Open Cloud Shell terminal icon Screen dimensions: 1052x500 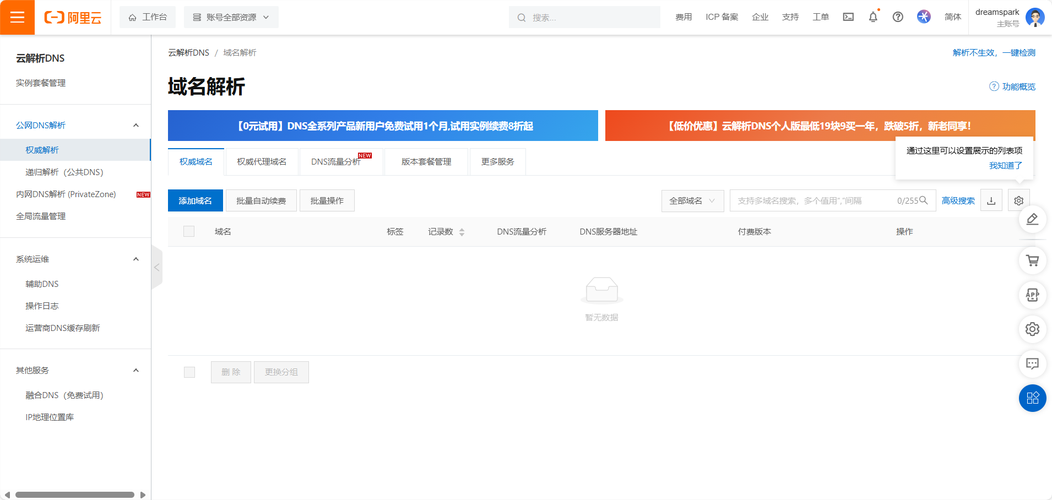pyautogui.click(x=848, y=17)
